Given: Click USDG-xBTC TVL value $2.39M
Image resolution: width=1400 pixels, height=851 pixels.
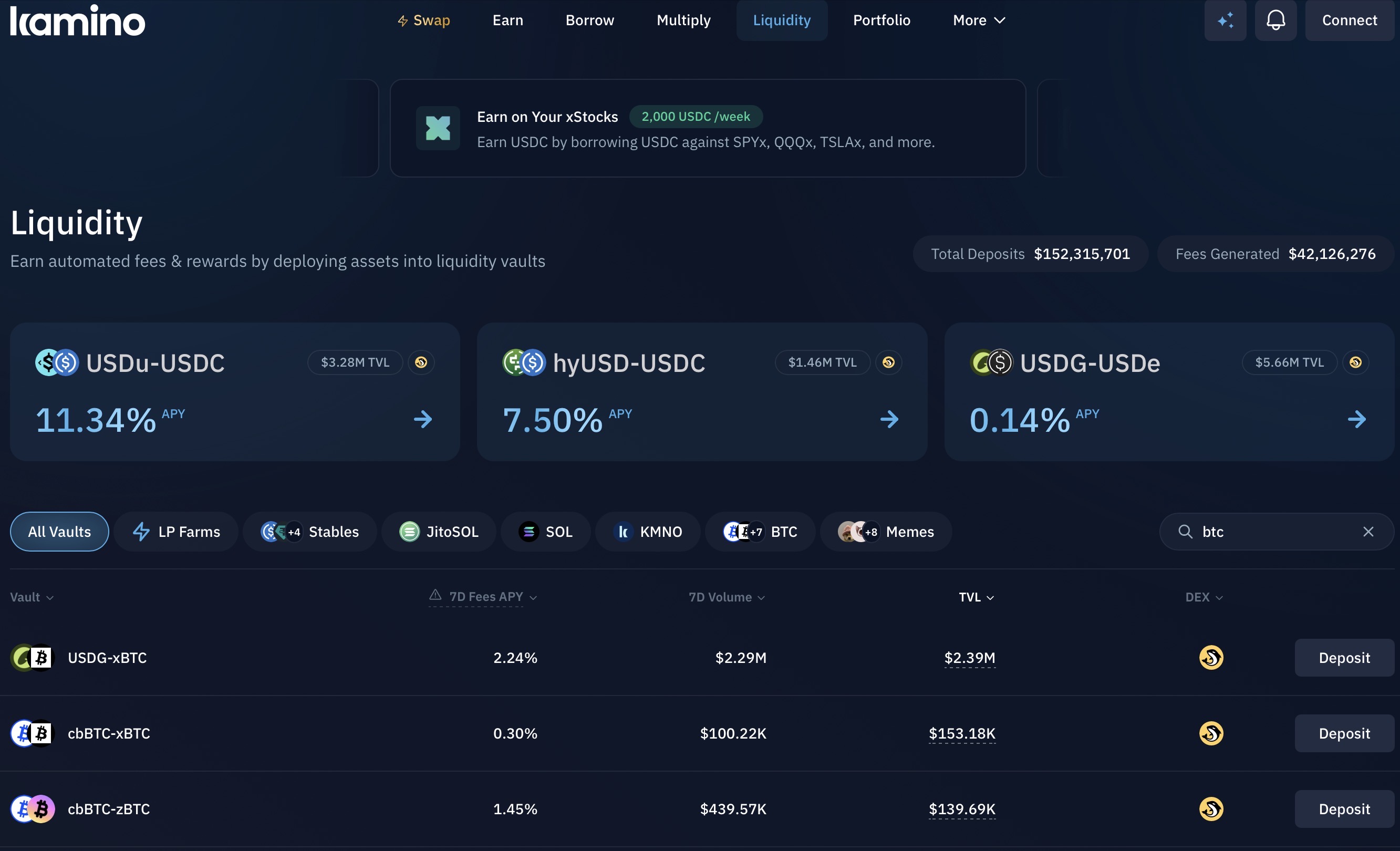Looking at the screenshot, I should 970,658.
